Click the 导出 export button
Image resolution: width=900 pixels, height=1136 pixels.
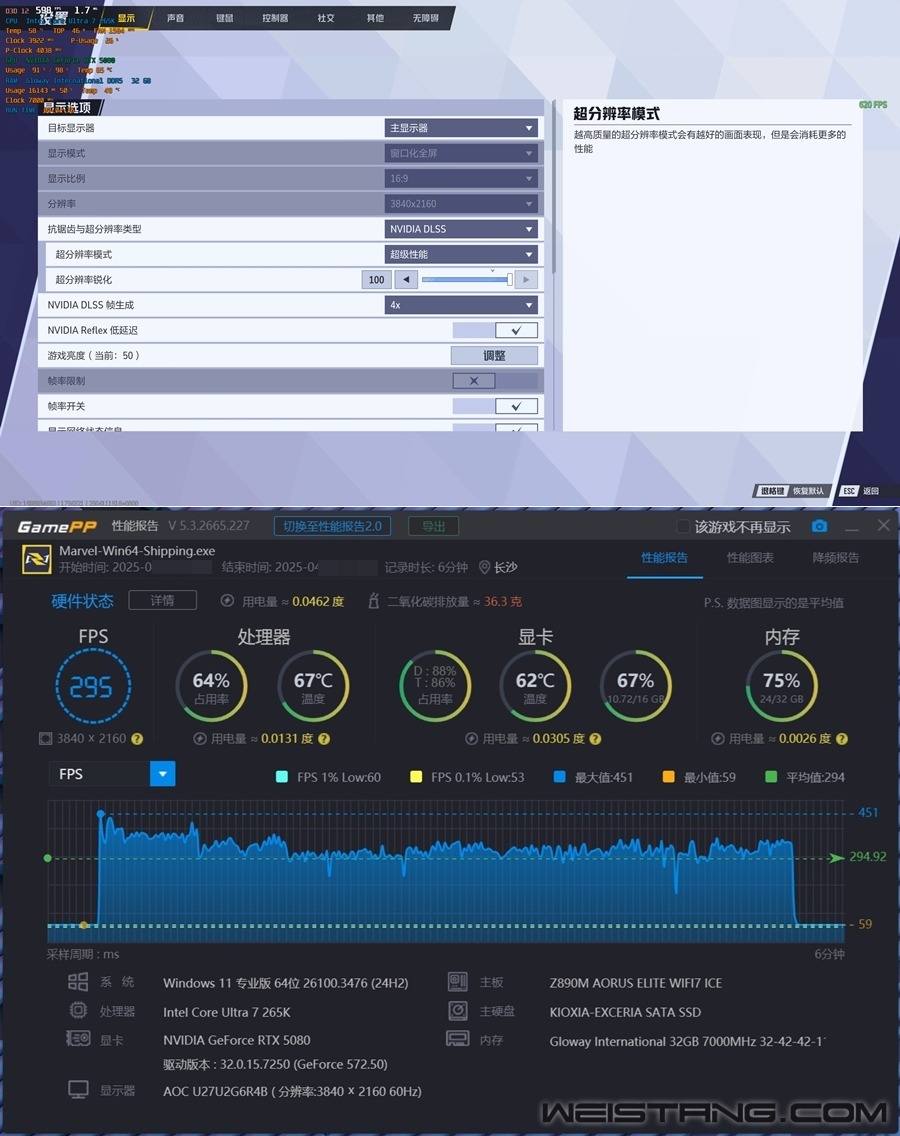coord(433,526)
